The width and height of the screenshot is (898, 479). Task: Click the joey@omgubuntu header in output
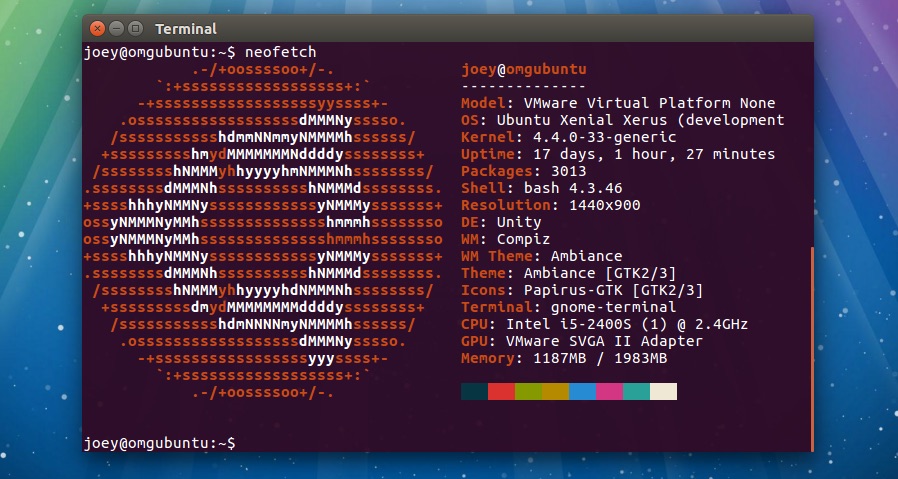click(x=524, y=69)
